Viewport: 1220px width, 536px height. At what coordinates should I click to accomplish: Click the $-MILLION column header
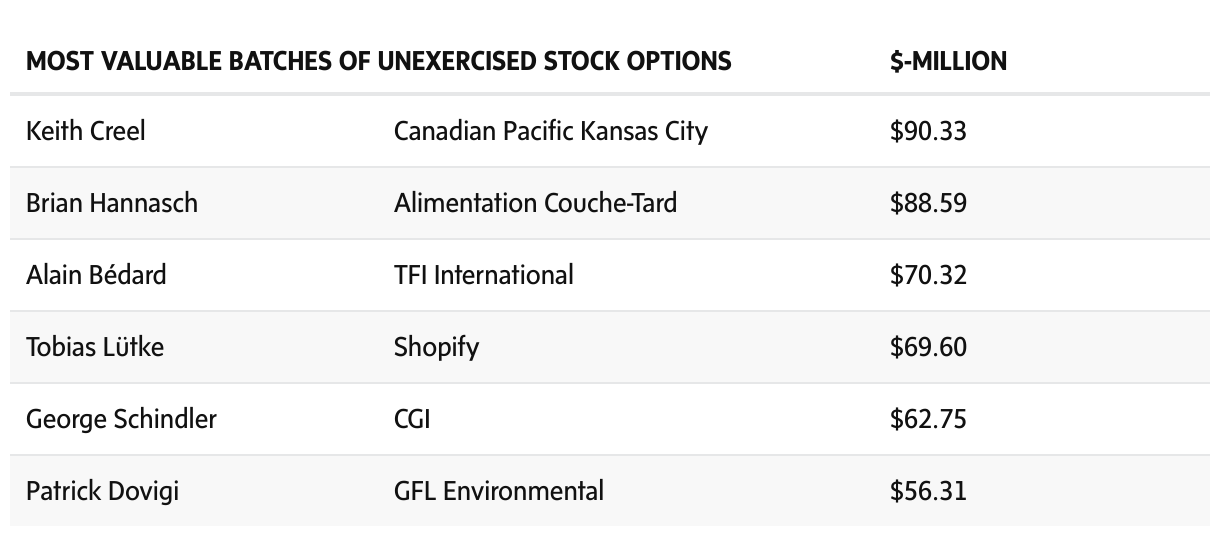[x=947, y=61]
